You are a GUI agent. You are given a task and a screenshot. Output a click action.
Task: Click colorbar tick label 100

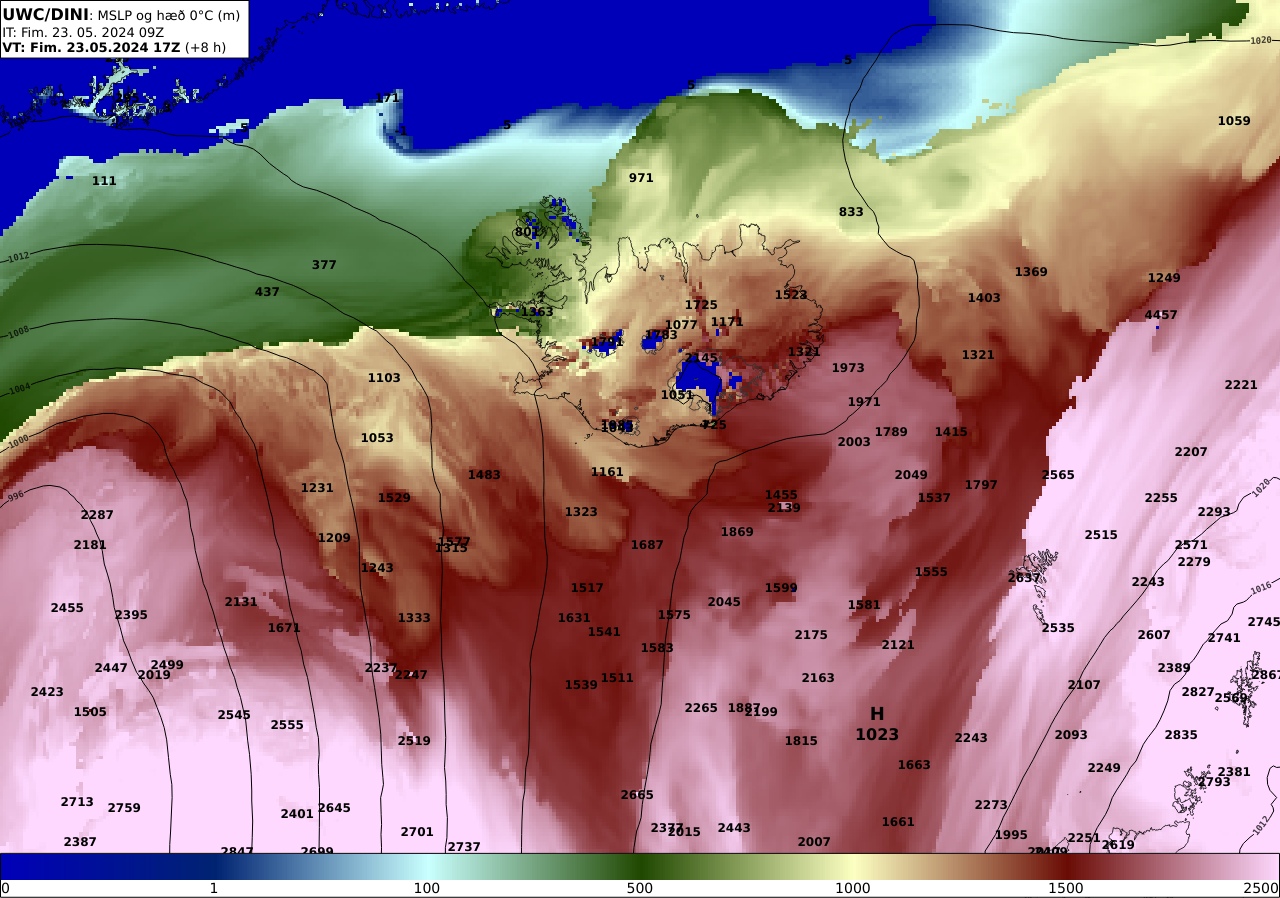[427, 888]
